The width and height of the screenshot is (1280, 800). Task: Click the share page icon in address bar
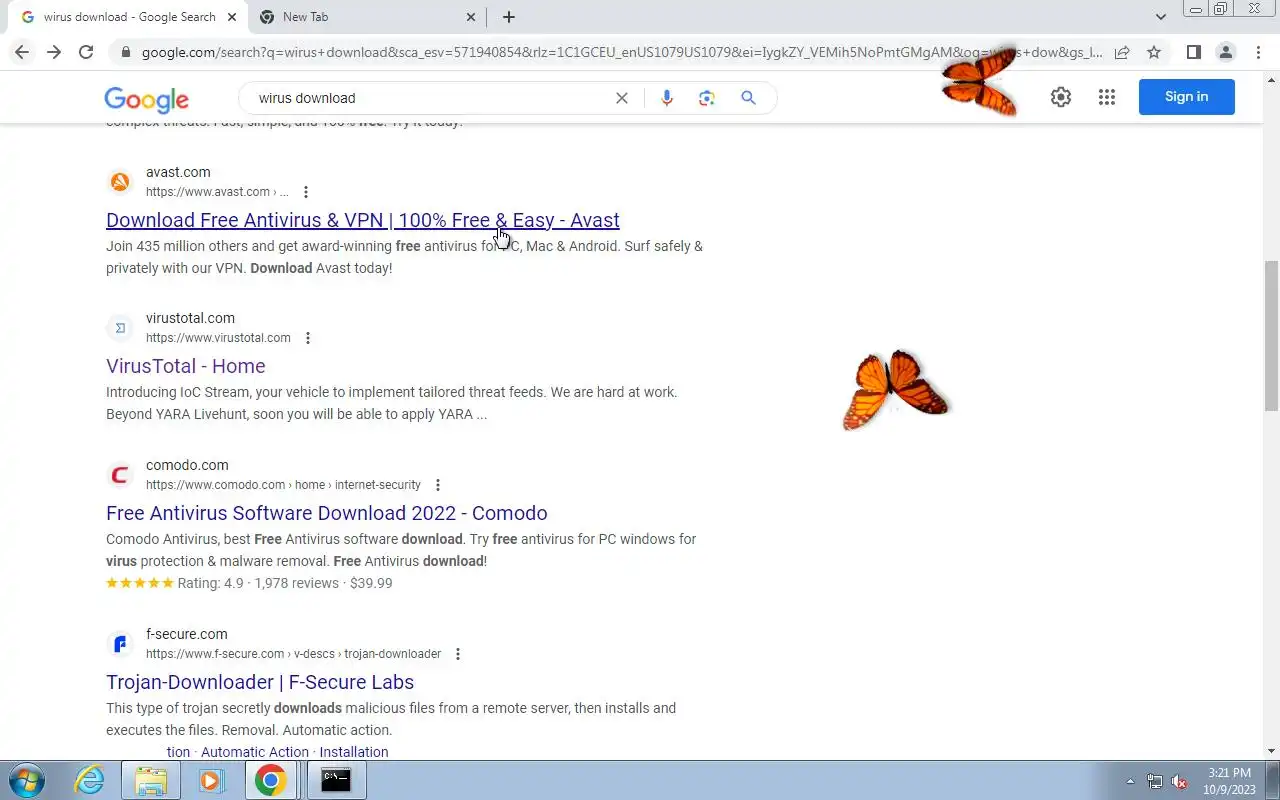pyautogui.click(x=1122, y=52)
